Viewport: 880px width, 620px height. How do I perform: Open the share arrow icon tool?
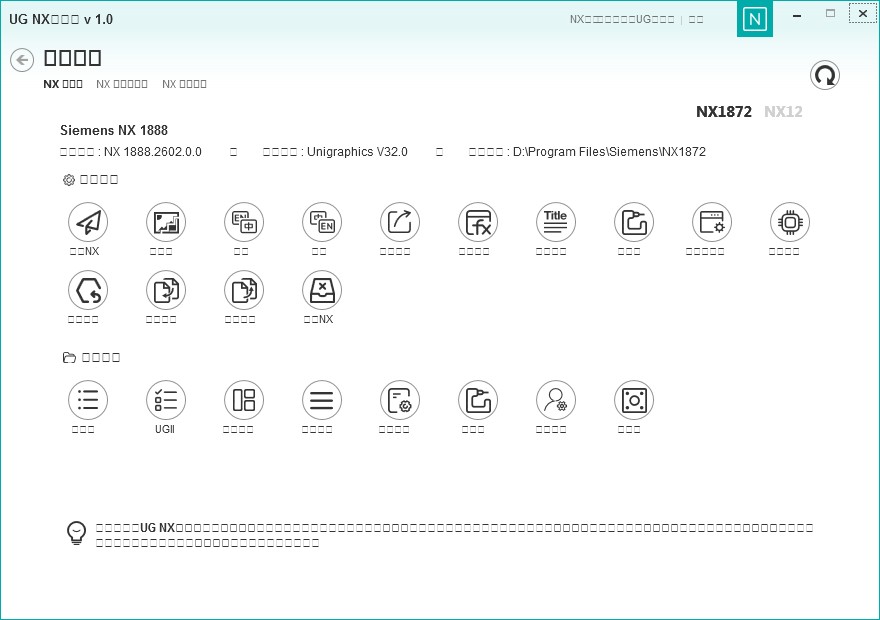click(x=400, y=222)
